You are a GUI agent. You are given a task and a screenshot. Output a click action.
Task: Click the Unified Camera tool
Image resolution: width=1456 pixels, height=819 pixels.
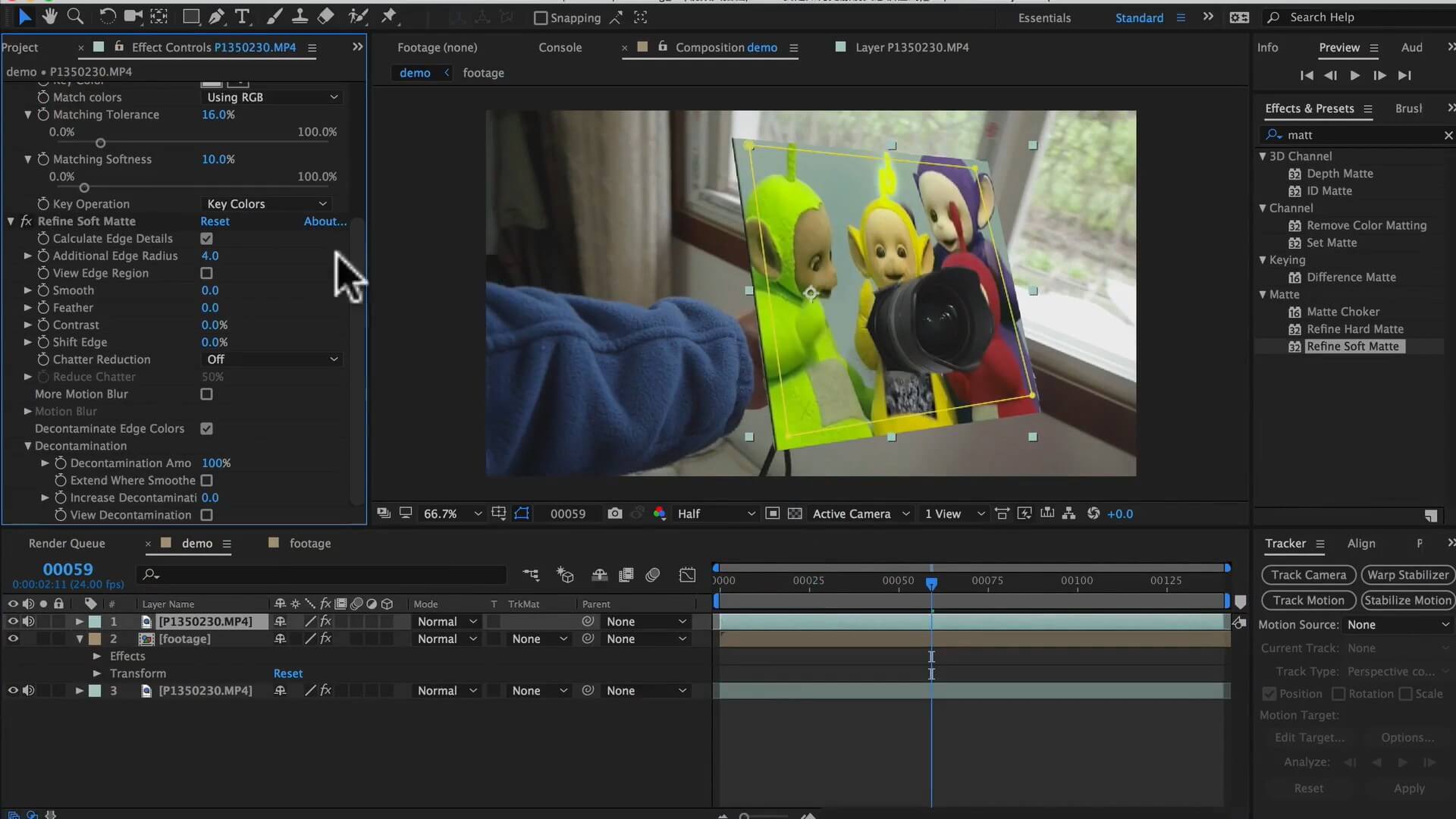pos(133,16)
